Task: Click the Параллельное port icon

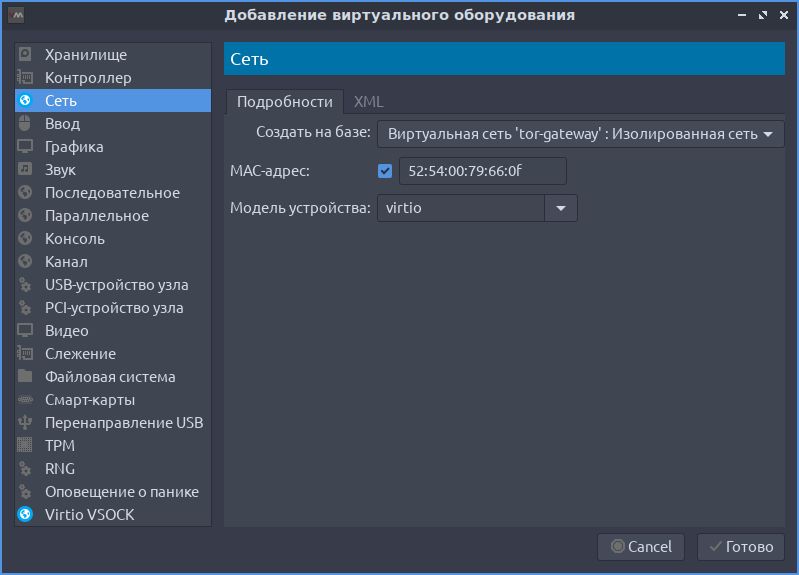Action: coord(25,215)
